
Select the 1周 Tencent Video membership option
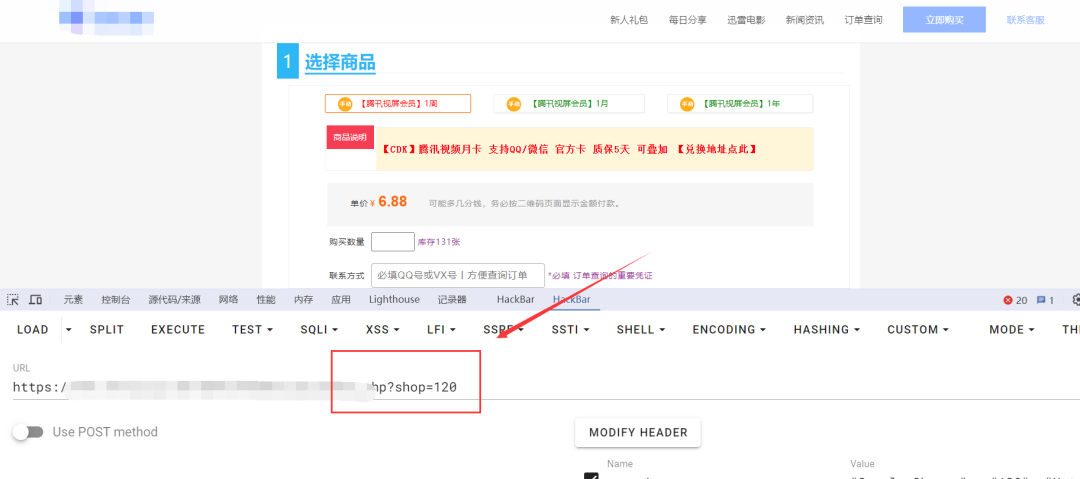point(397,103)
